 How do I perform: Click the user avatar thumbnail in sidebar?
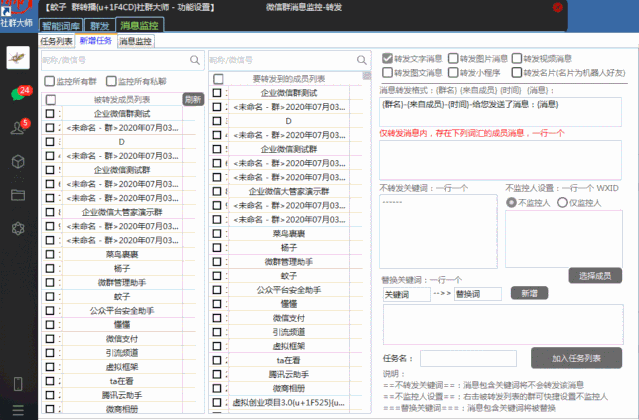(x=18, y=57)
